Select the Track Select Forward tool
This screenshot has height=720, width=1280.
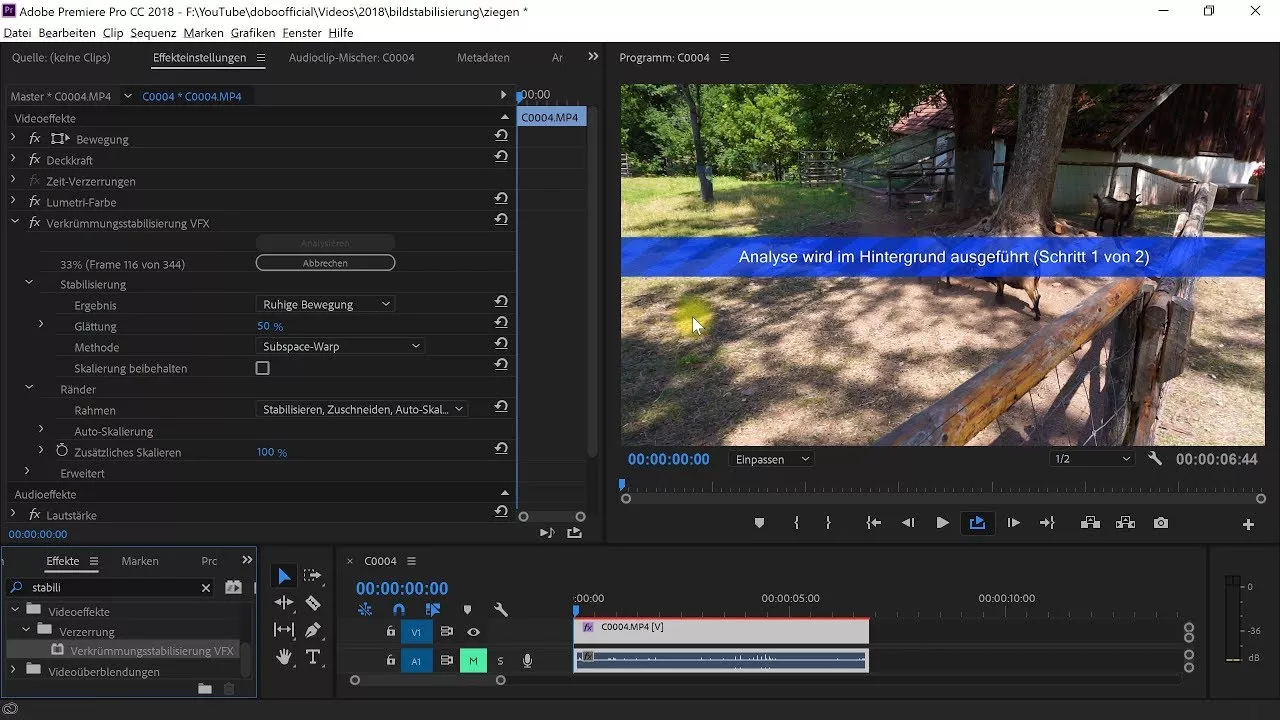pyautogui.click(x=312, y=575)
